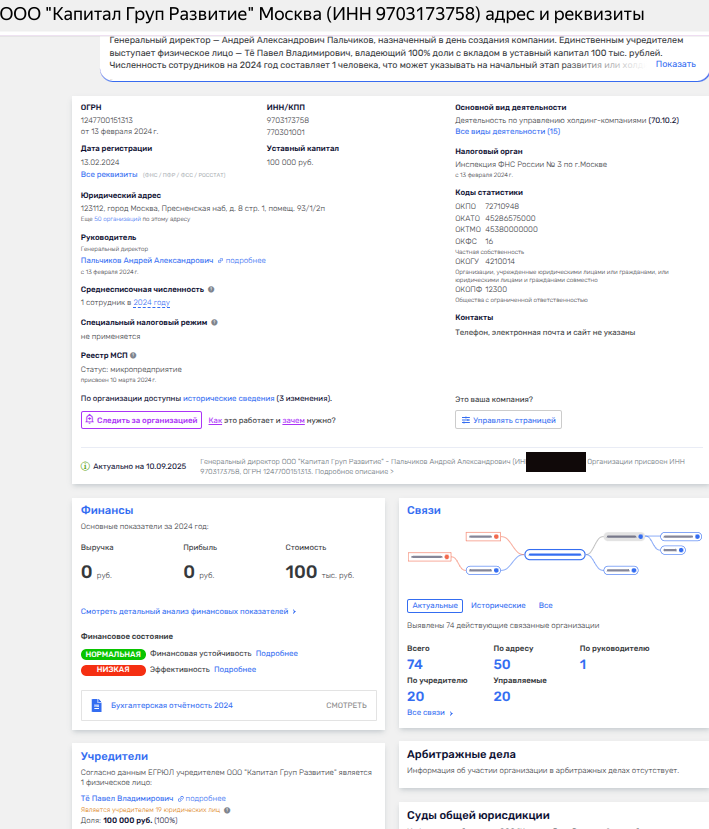Expand the description with Показать
709x829 pixels.
(x=675, y=64)
